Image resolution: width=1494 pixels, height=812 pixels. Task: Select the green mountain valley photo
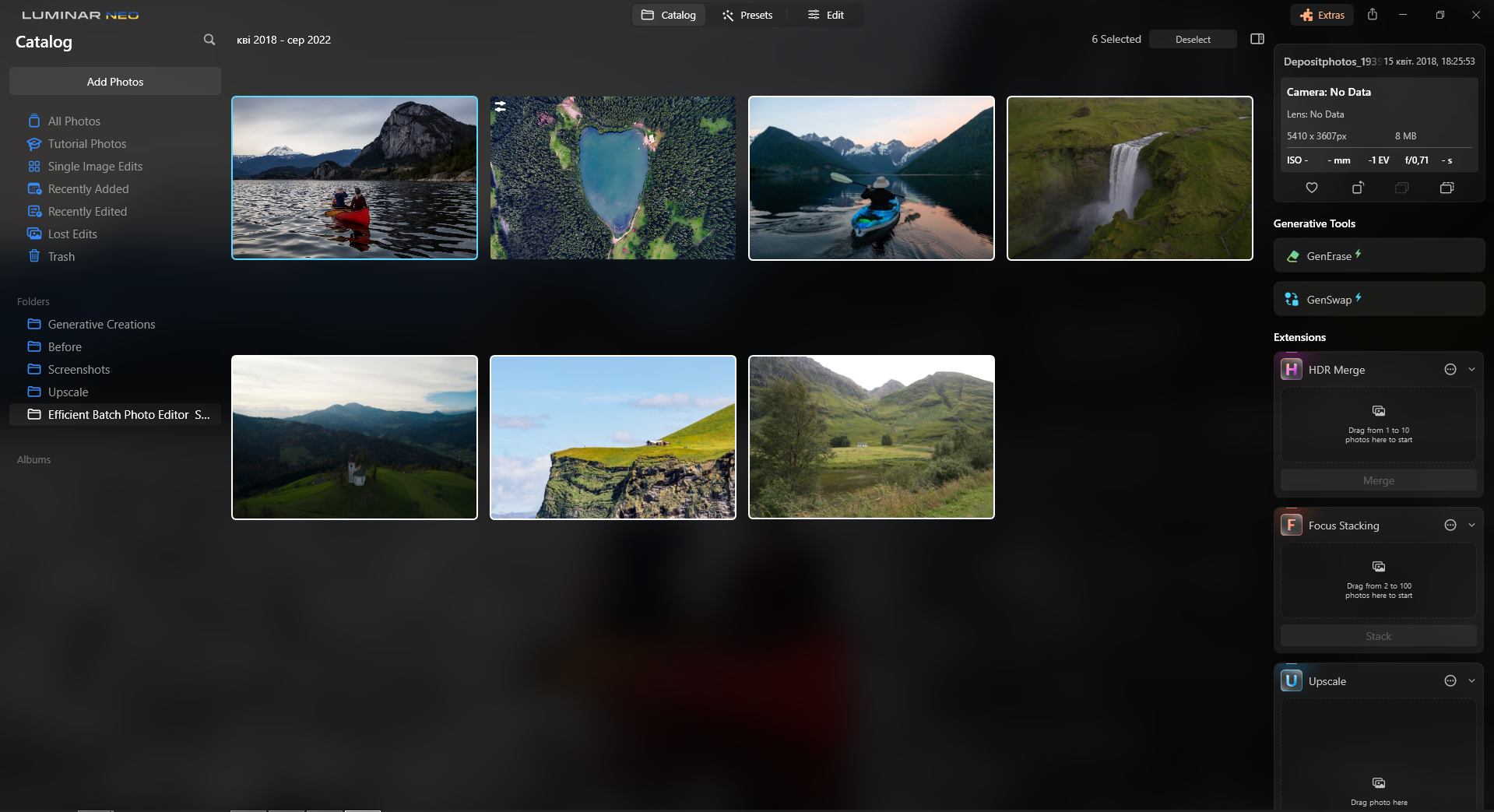point(871,438)
